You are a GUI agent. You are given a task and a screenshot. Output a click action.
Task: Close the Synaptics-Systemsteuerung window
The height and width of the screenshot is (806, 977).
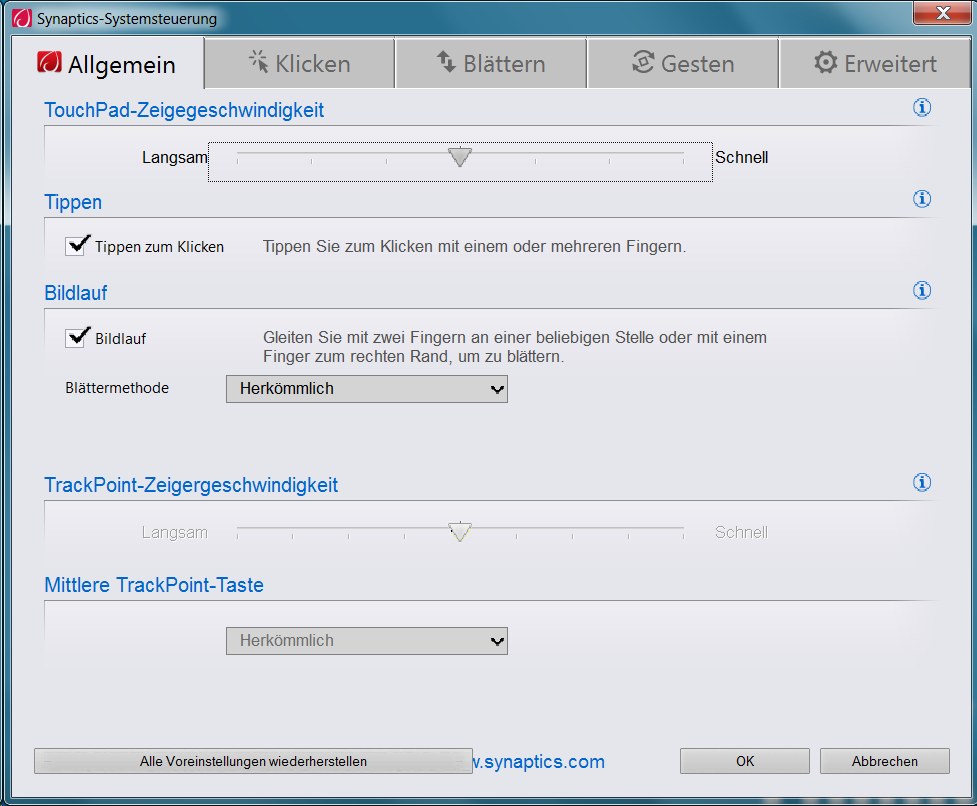(942, 12)
